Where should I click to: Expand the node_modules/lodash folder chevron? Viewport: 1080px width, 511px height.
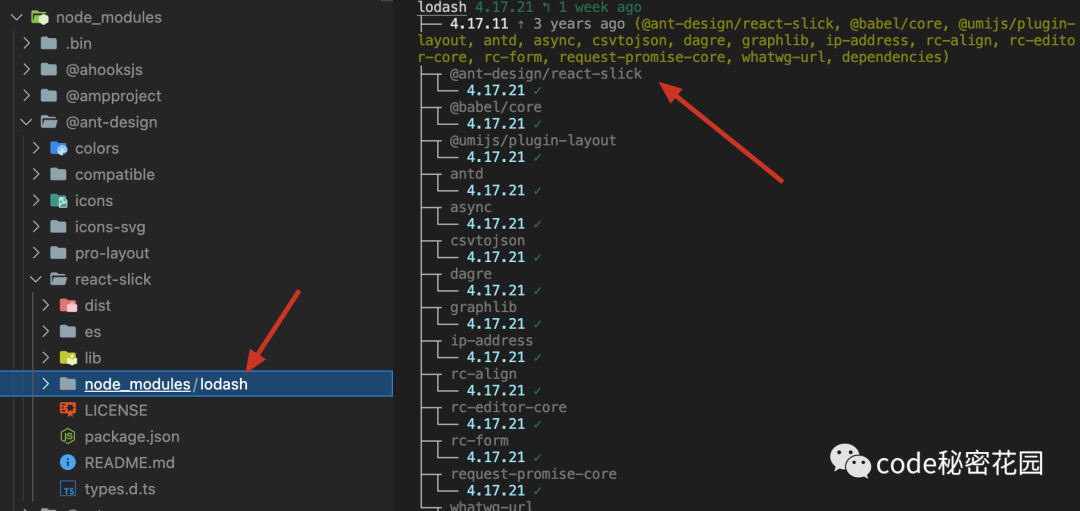(46, 384)
